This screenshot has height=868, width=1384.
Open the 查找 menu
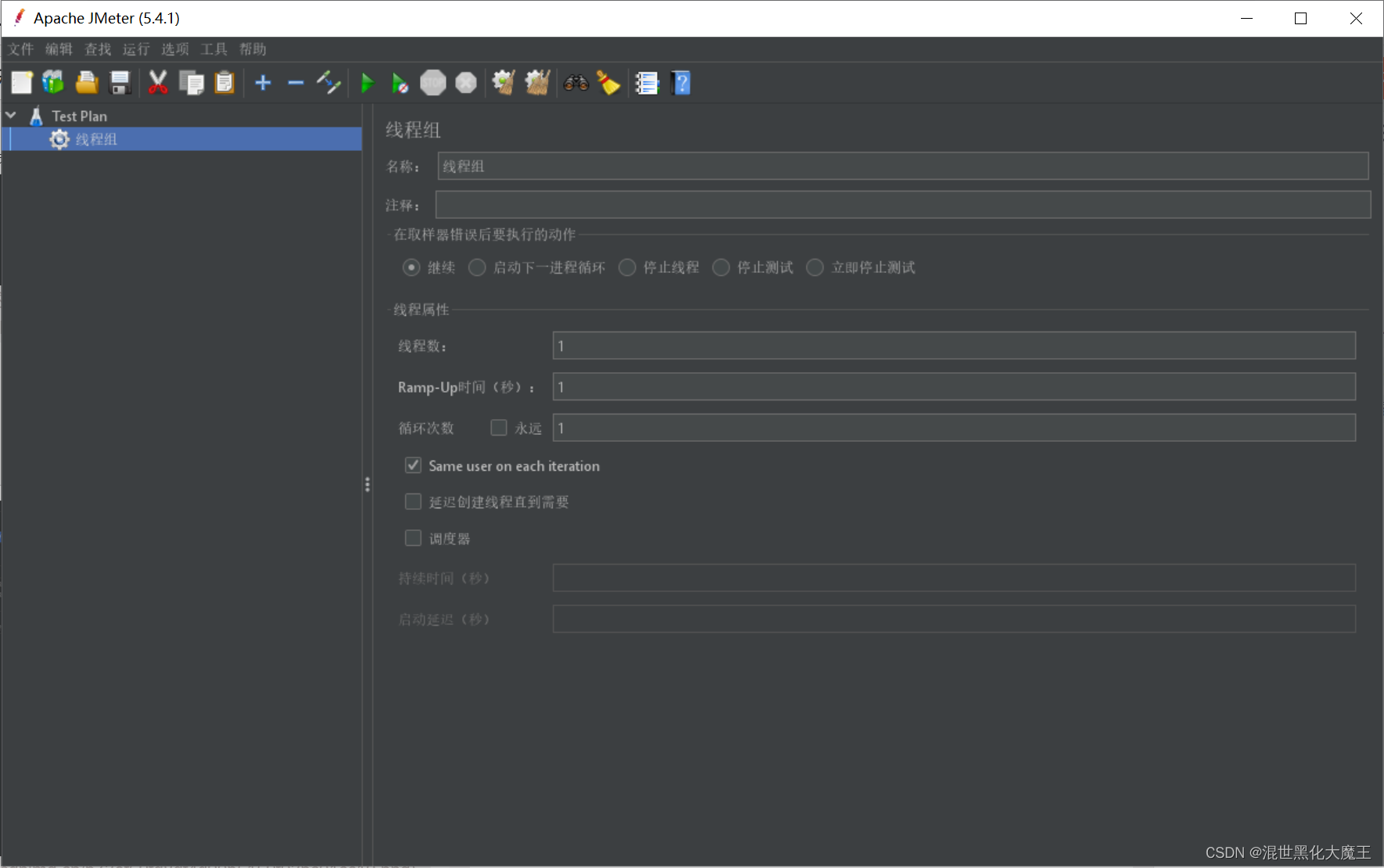[98, 49]
